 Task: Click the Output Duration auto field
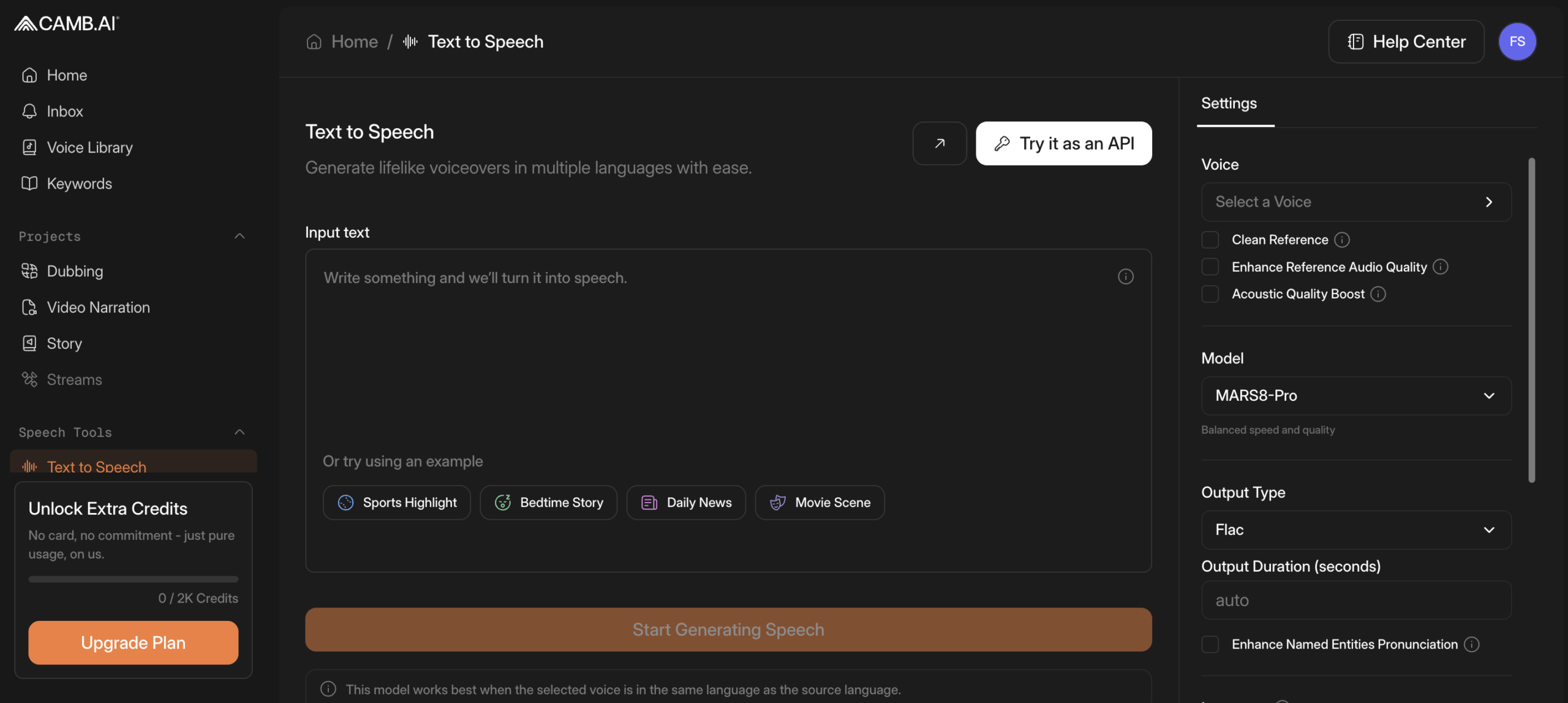1355,601
